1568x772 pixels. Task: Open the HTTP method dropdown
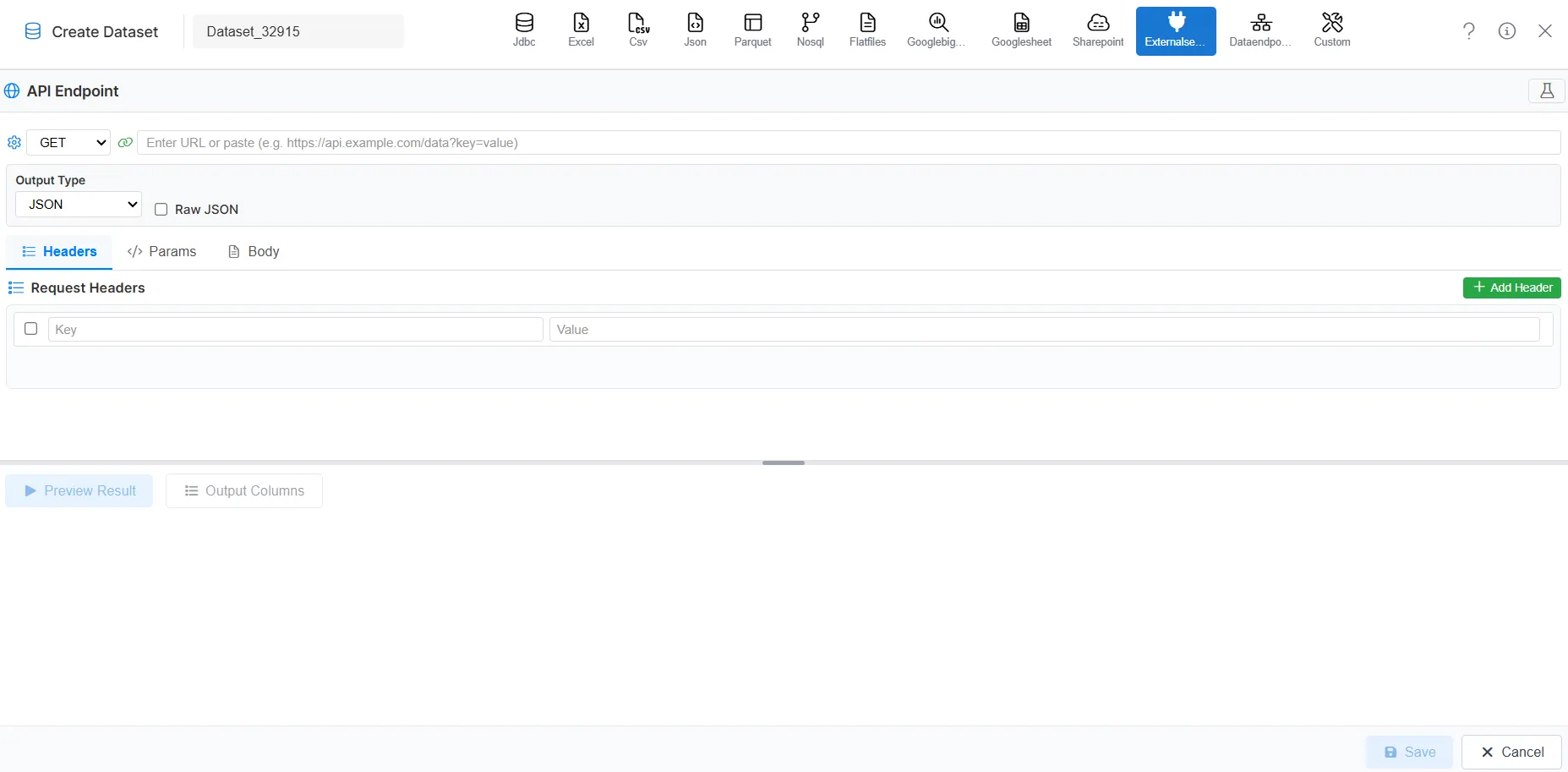[x=68, y=142]
